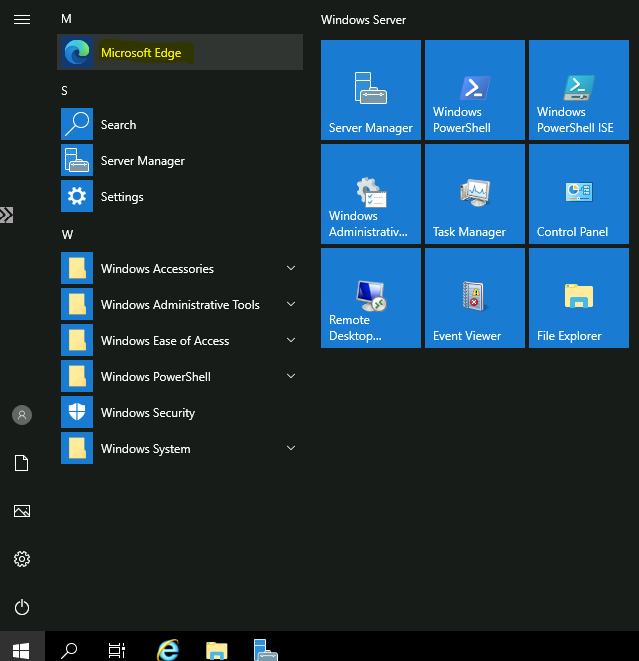Expand the Windows Administrative Tools chevron
The image size is (639, 661).
[x=291, y=304]
